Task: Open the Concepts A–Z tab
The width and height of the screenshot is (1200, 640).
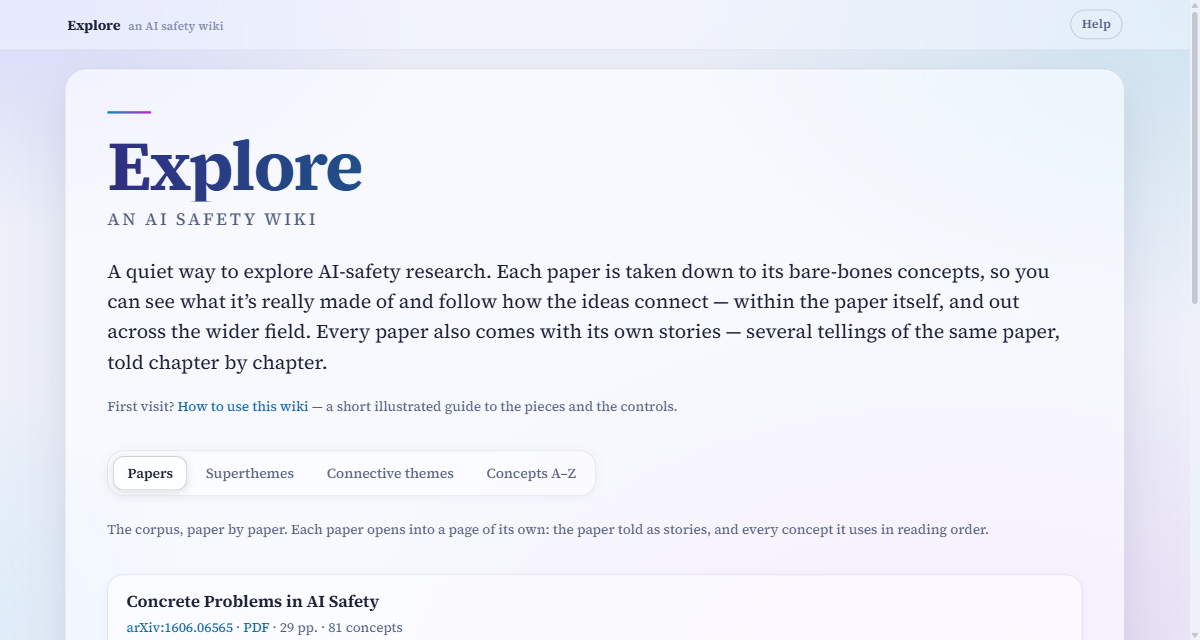Action: pos(531,473)
